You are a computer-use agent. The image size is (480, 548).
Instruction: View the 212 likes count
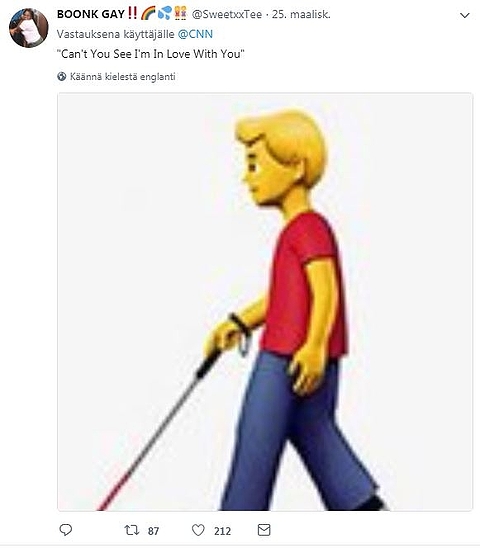(x=222, y=531)
